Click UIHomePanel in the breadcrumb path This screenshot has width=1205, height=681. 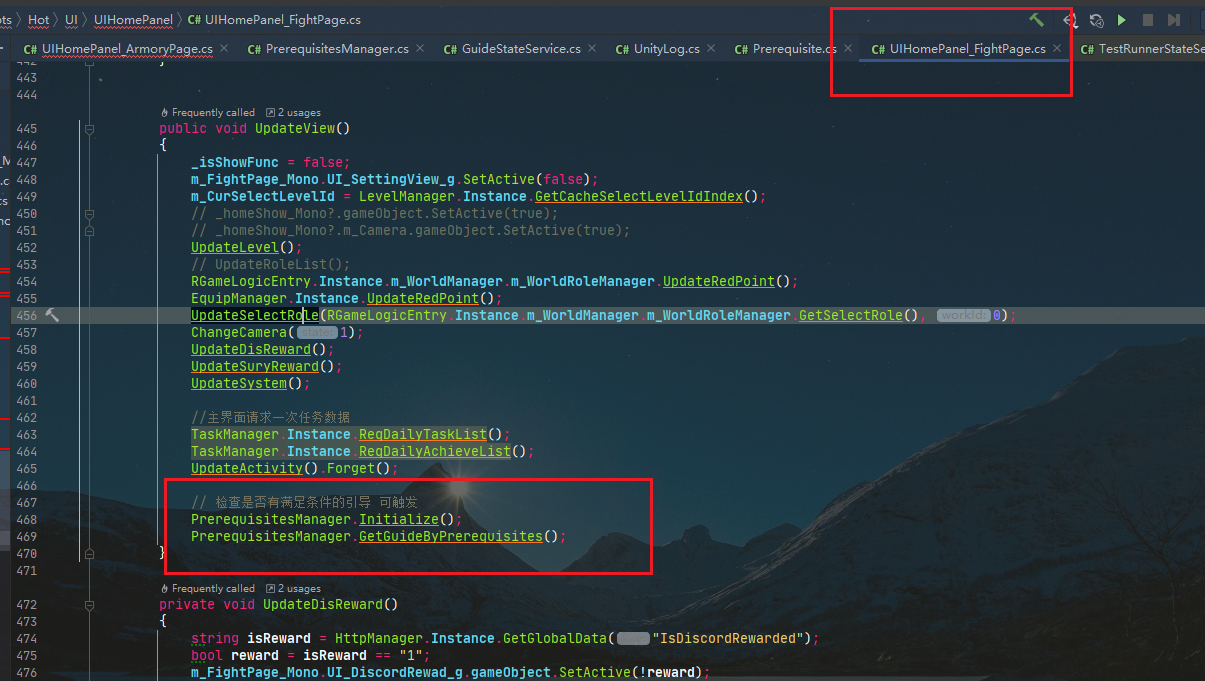[133, 20]
